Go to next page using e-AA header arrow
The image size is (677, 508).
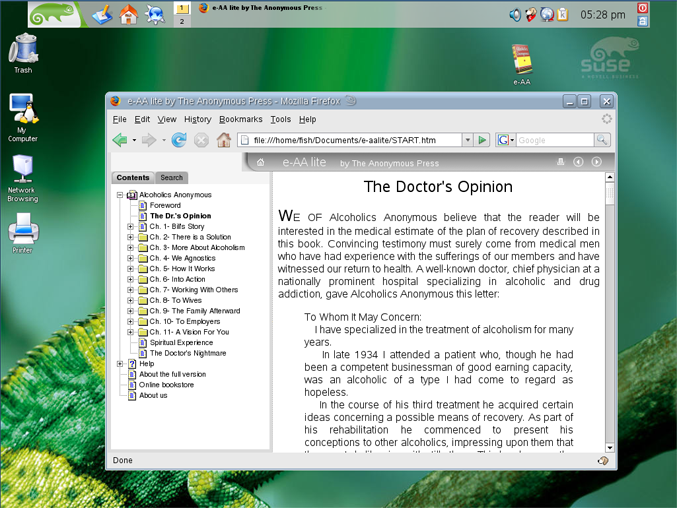(x=596, y=162)
